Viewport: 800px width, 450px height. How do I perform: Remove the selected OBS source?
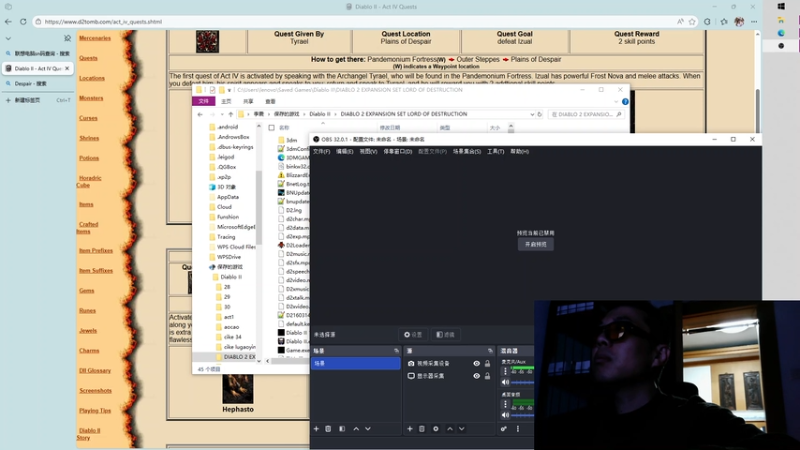pyautogui.click(x=422, y=429)
